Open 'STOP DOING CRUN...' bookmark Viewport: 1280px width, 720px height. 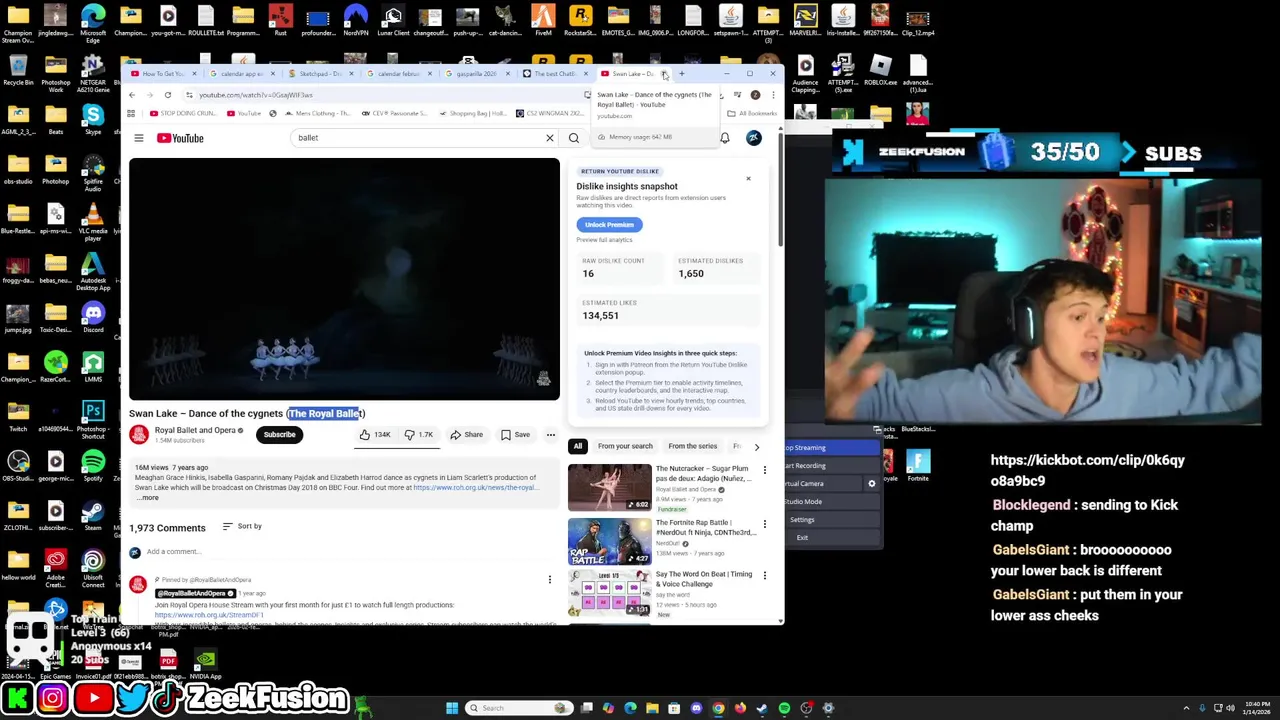coord(182,113)
